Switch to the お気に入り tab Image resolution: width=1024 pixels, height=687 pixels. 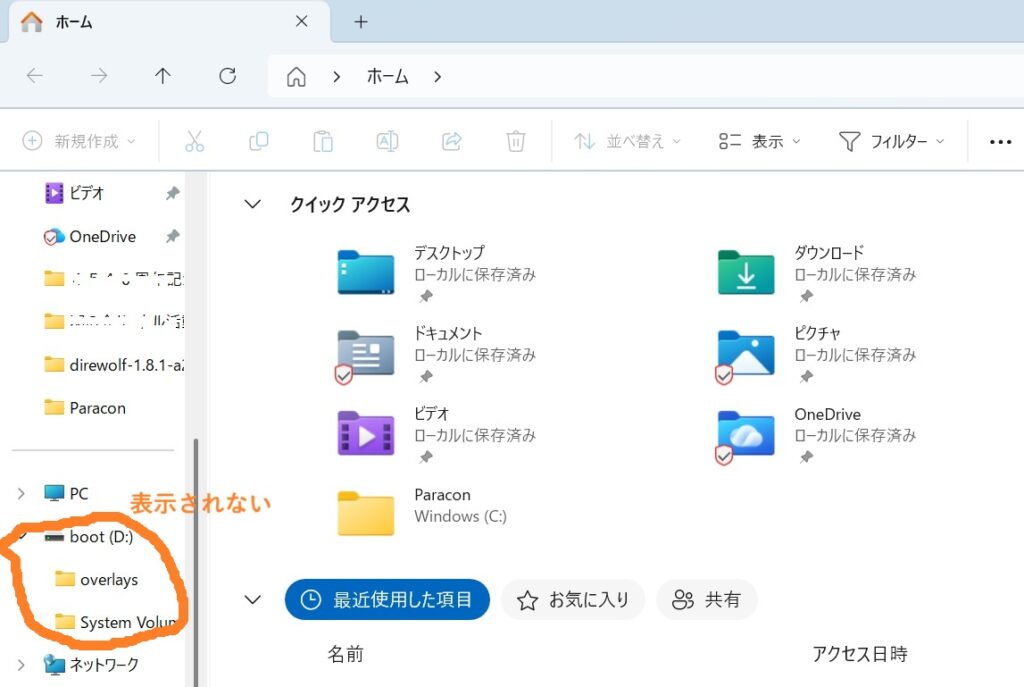[574, 600]
